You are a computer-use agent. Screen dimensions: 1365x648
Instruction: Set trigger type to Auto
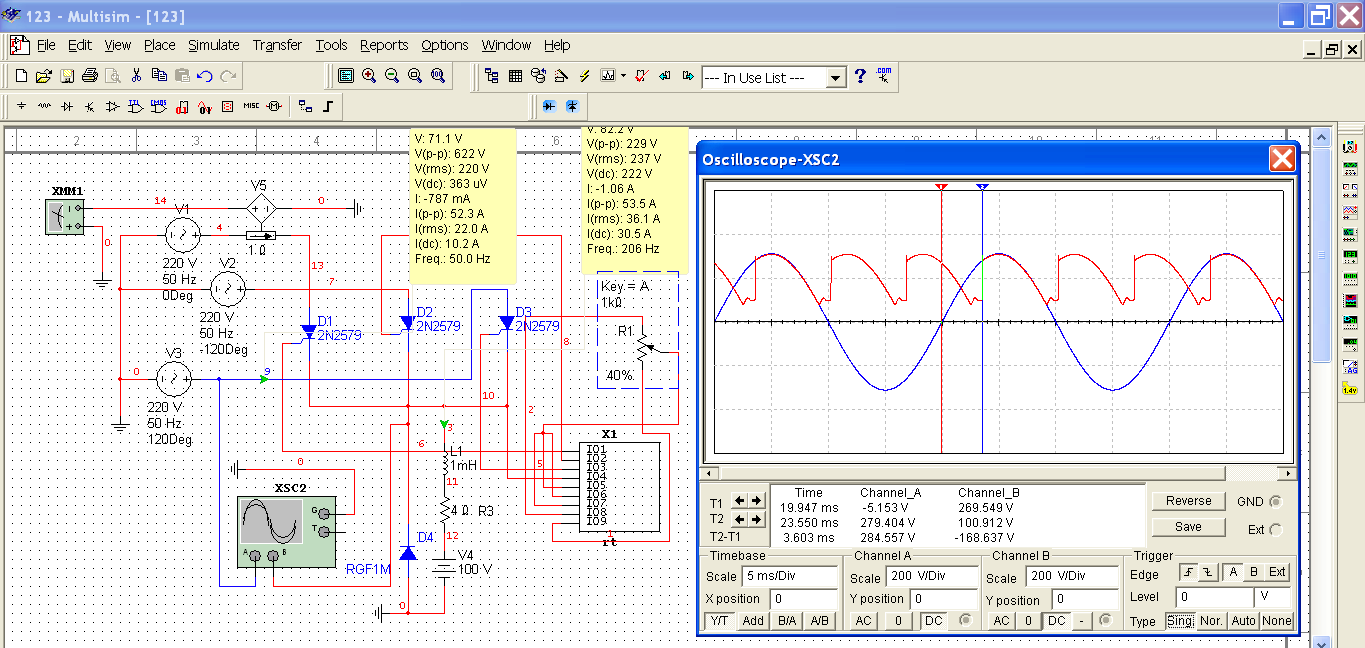(x=1244, y=621)
